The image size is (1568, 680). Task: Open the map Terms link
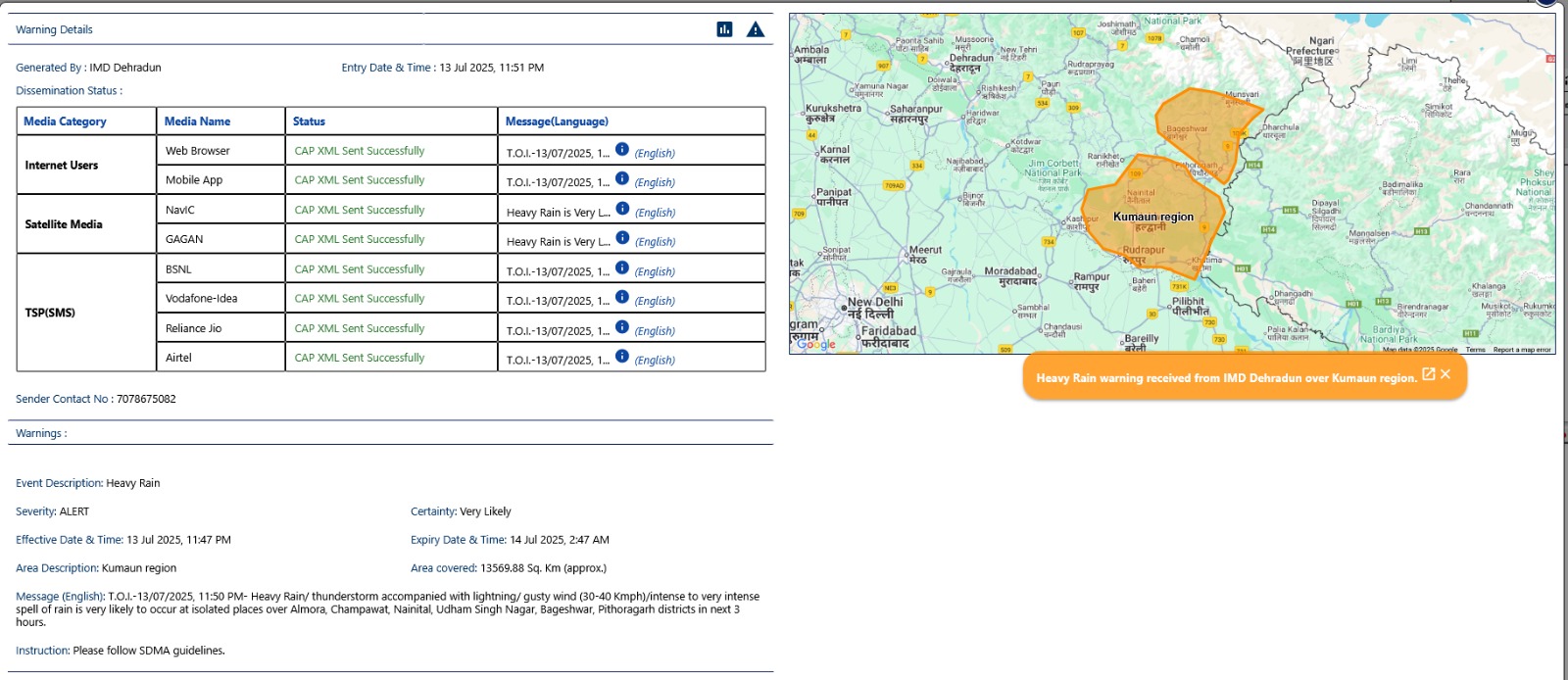1475,350
